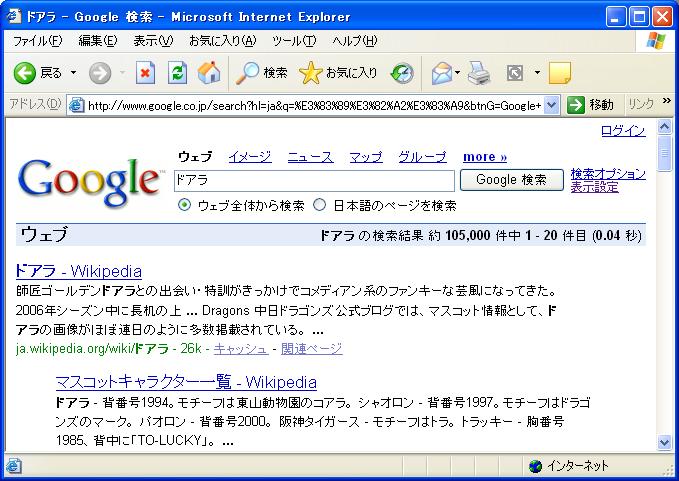679x481 pixels.
Task: Open the forward button history dropdown
Action: coord(123,73)
